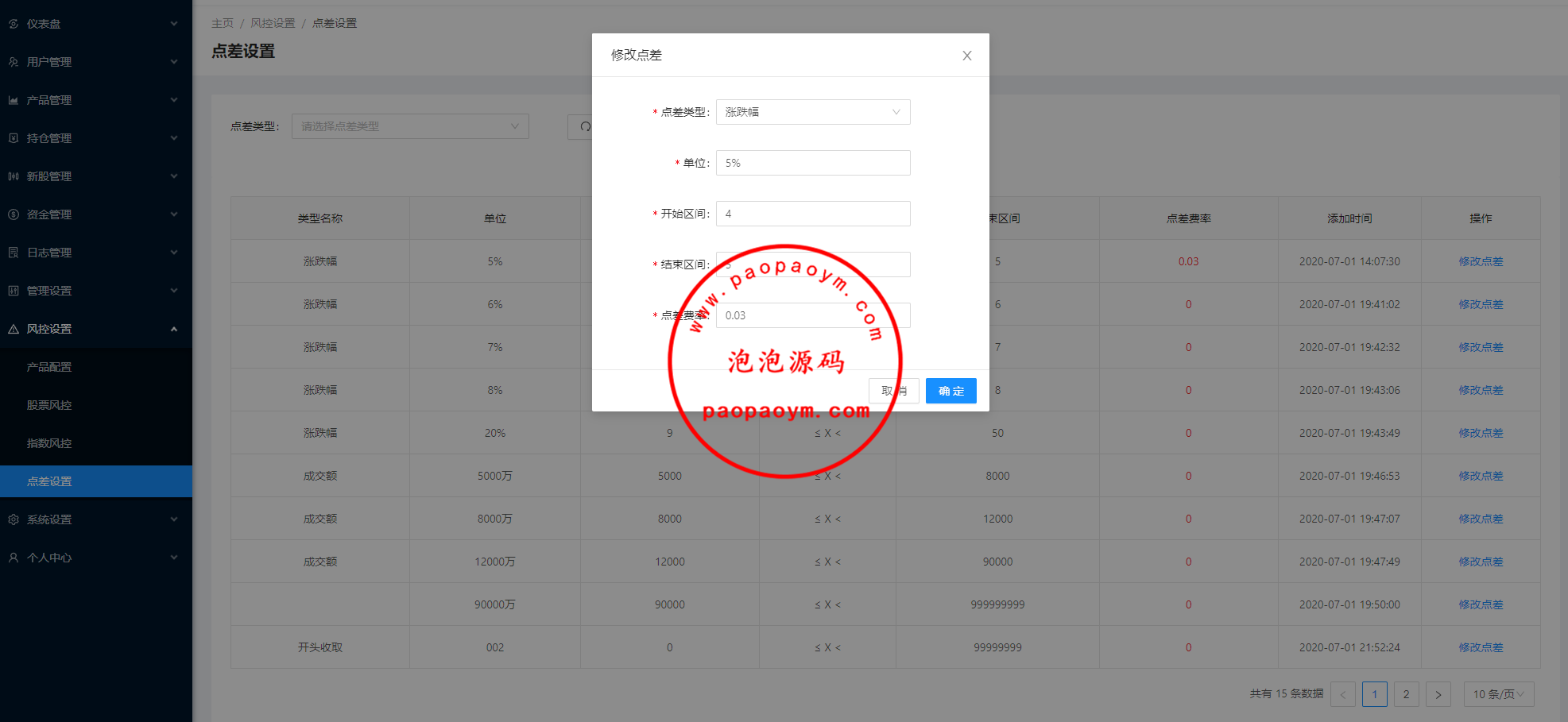Screen dimensions: 1568x722
Task: Click the 系统设置 gear icon
Action: pos(14,519)
